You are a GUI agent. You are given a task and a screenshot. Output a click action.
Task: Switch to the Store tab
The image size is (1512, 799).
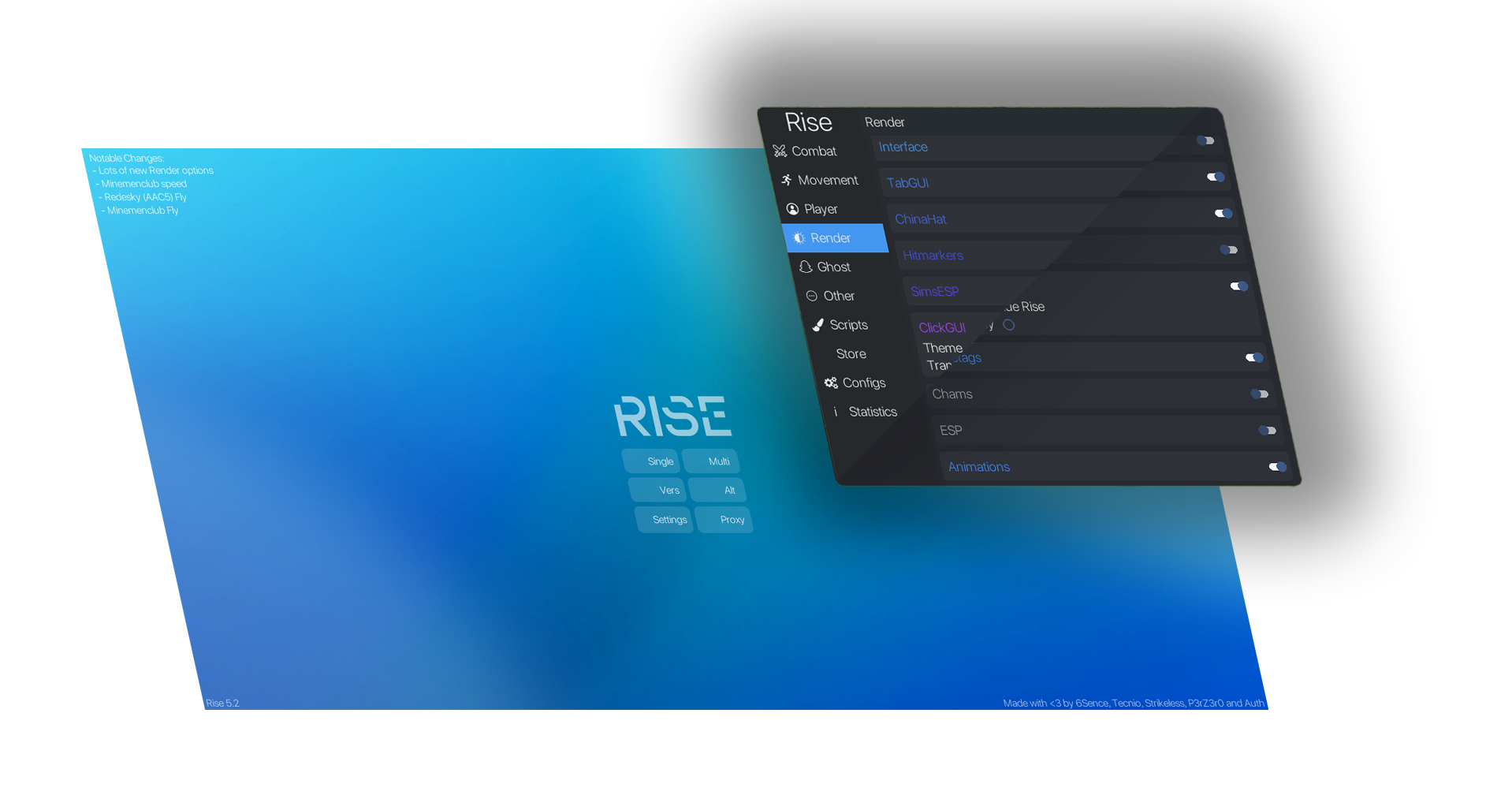click(850, 353)
